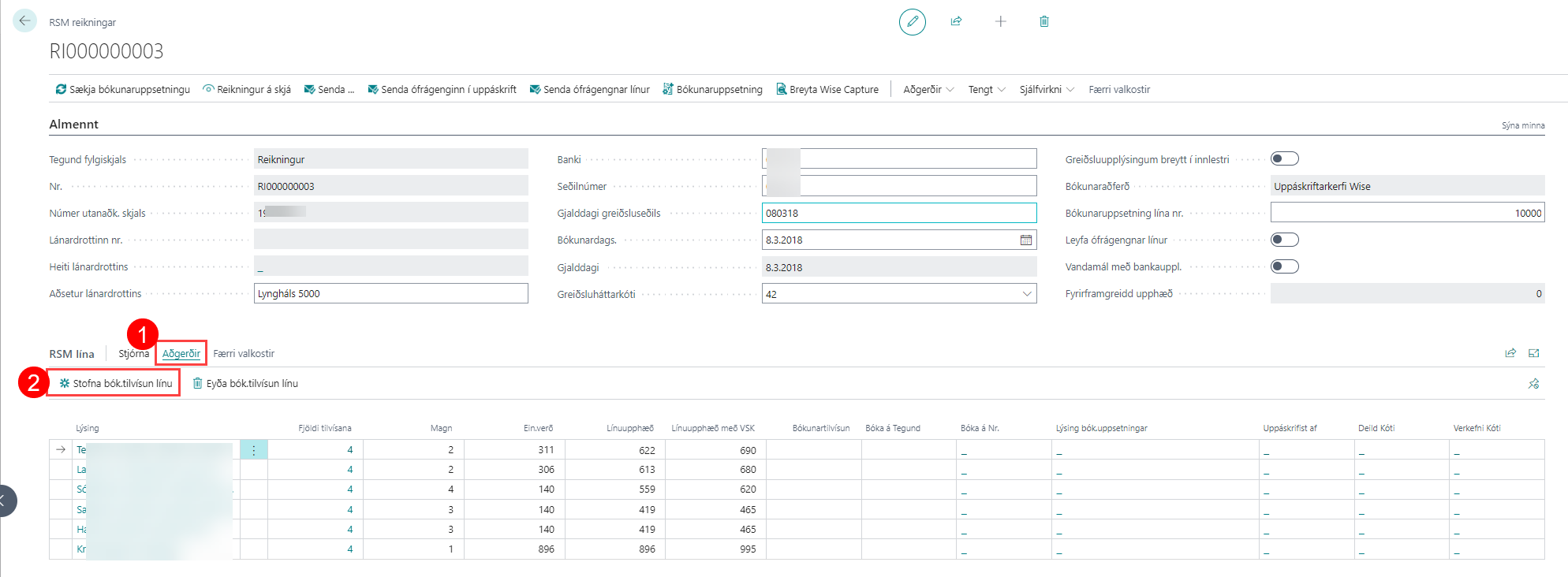Click the pencil edit icon

[912, 22]
